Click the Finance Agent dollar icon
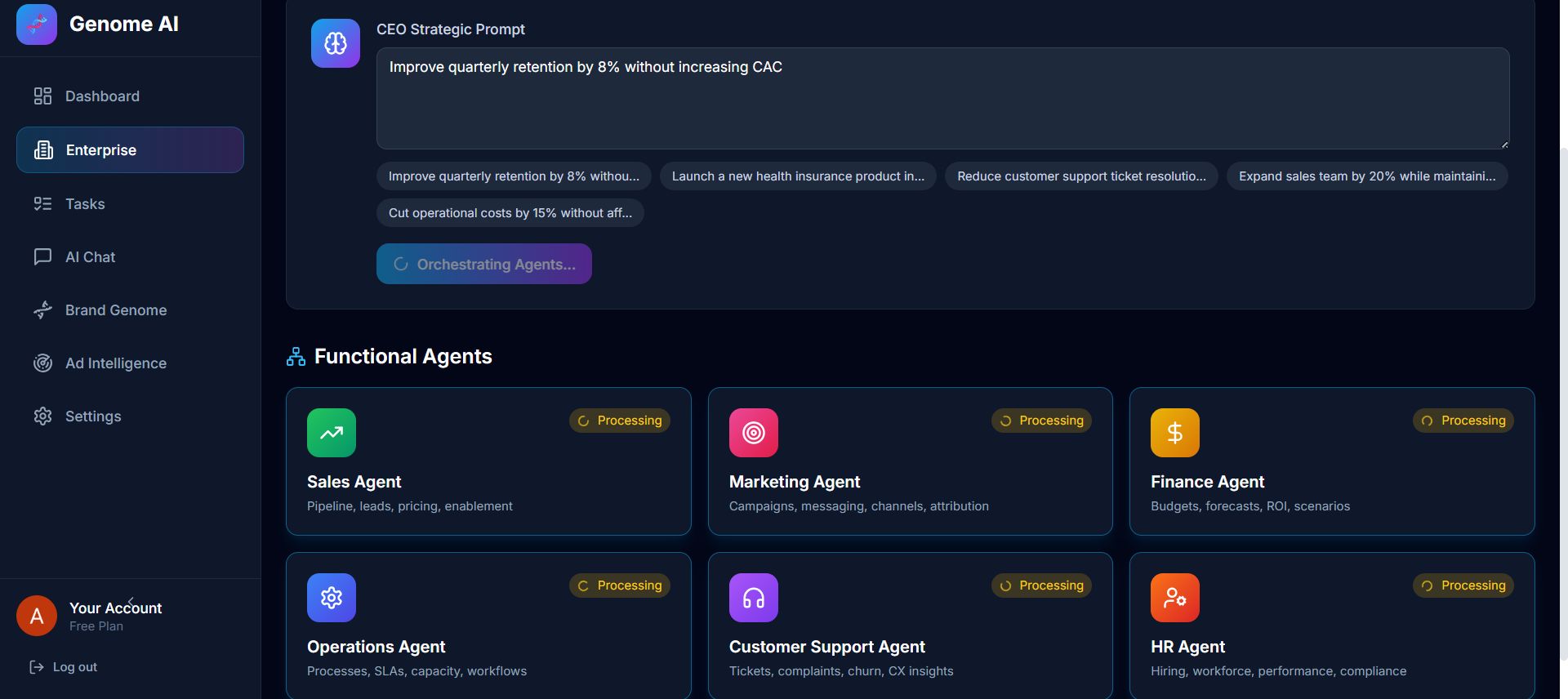Viewport: 1568px width, 699px height. pos(1175,433)
